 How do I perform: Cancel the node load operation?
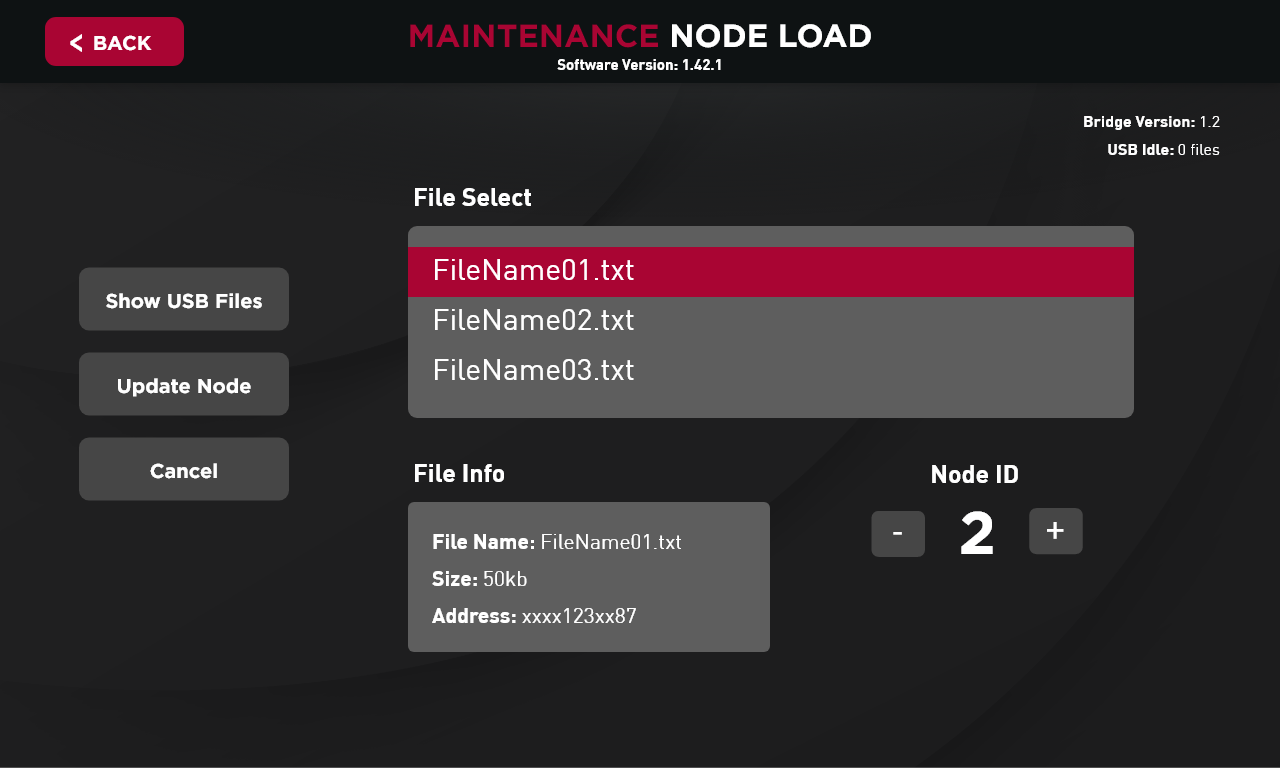[x=184, y=470]
